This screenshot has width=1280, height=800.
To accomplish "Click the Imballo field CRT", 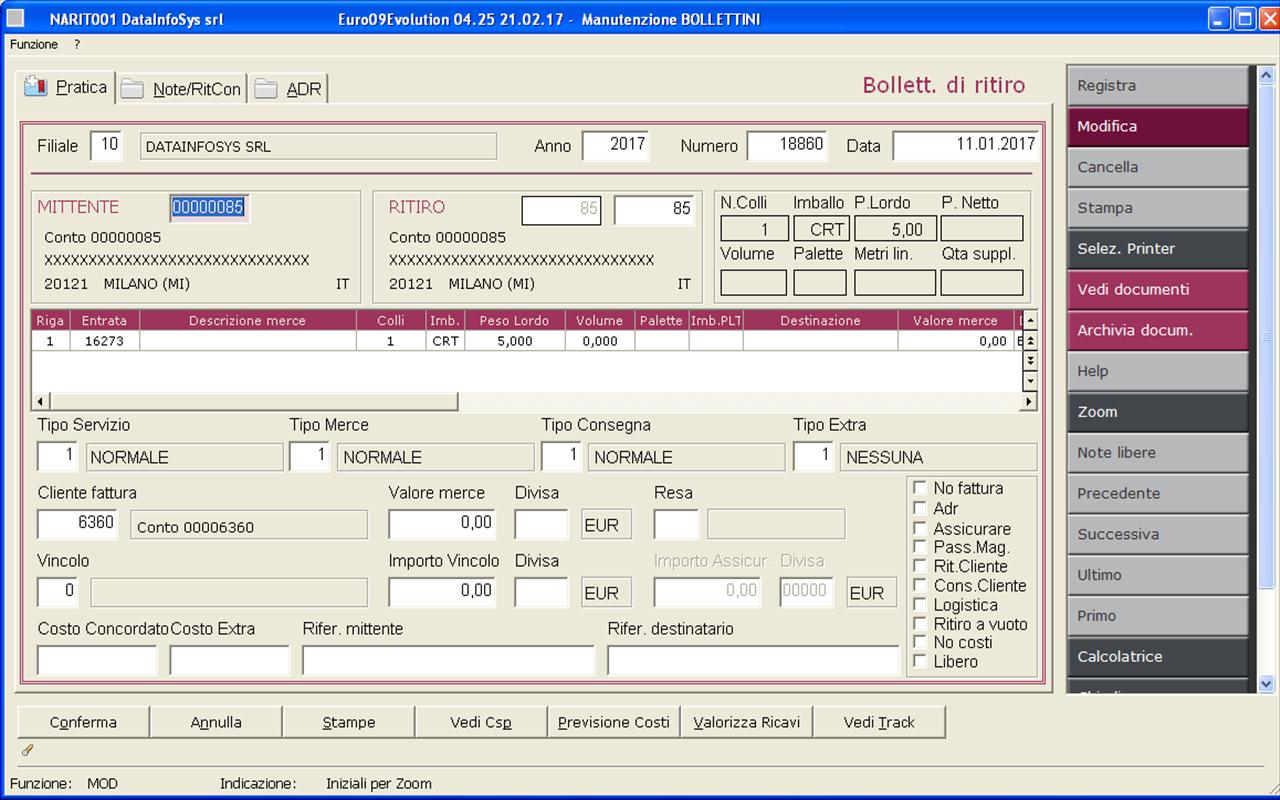I will pyautogui.click(x=821, y=229).
